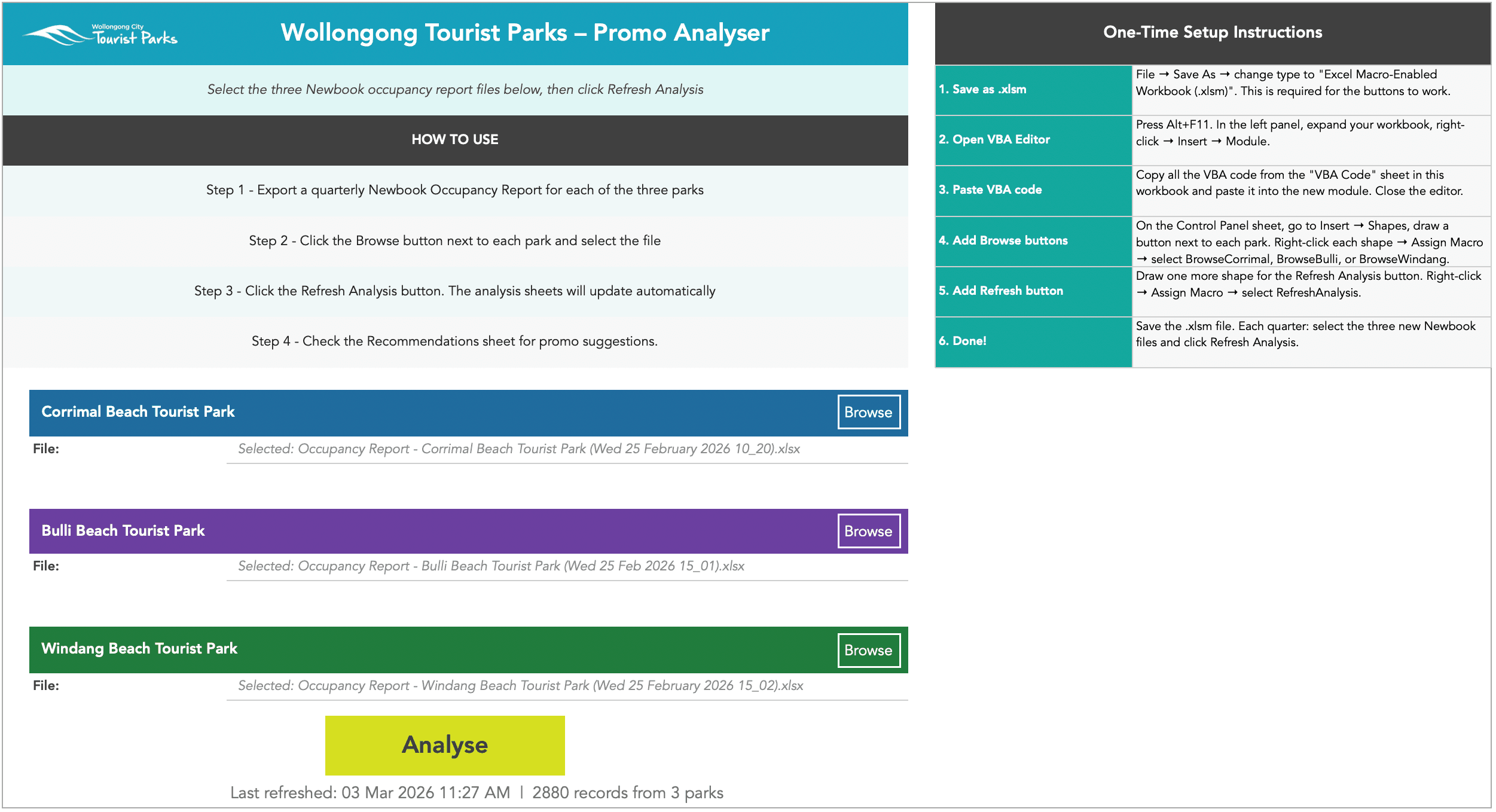Click Browse for Windang Beach Tourist Park
This screenshot has height=812, width=1496.
(x=868, y=650)
